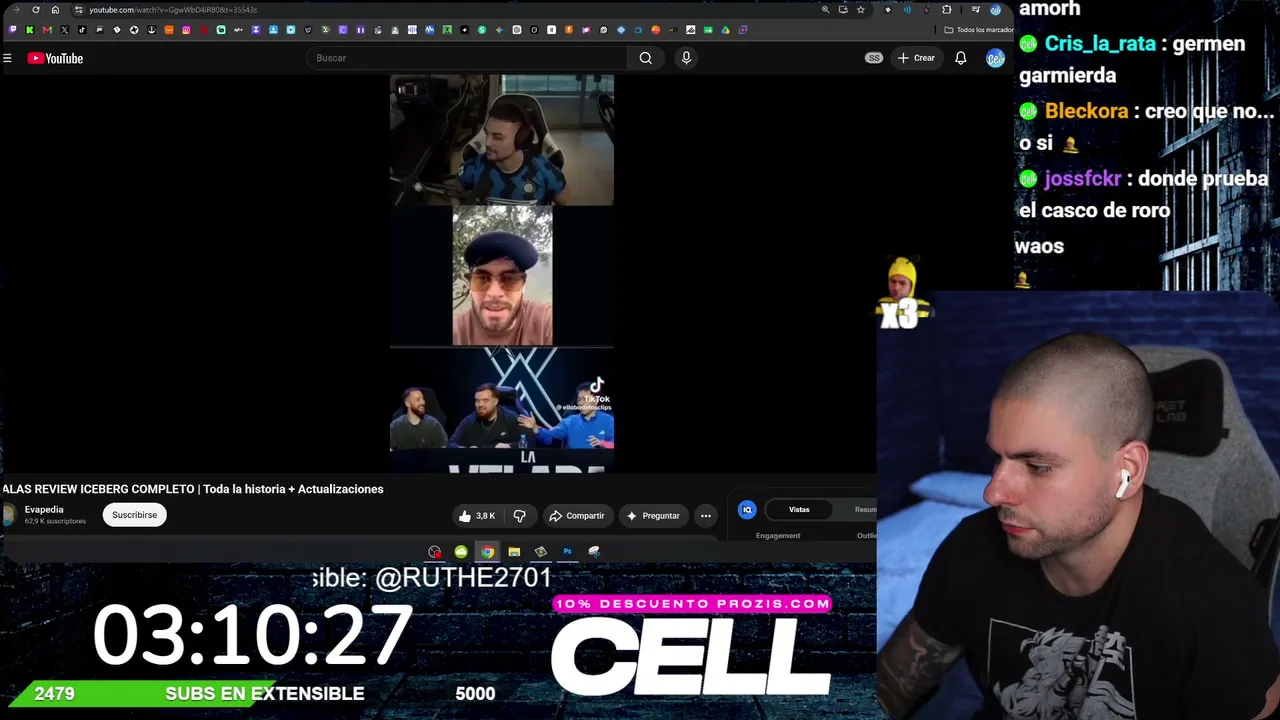Open the page zoom magnifier in address bar
Screen dimensions: 1280x720
click(825, 10)
